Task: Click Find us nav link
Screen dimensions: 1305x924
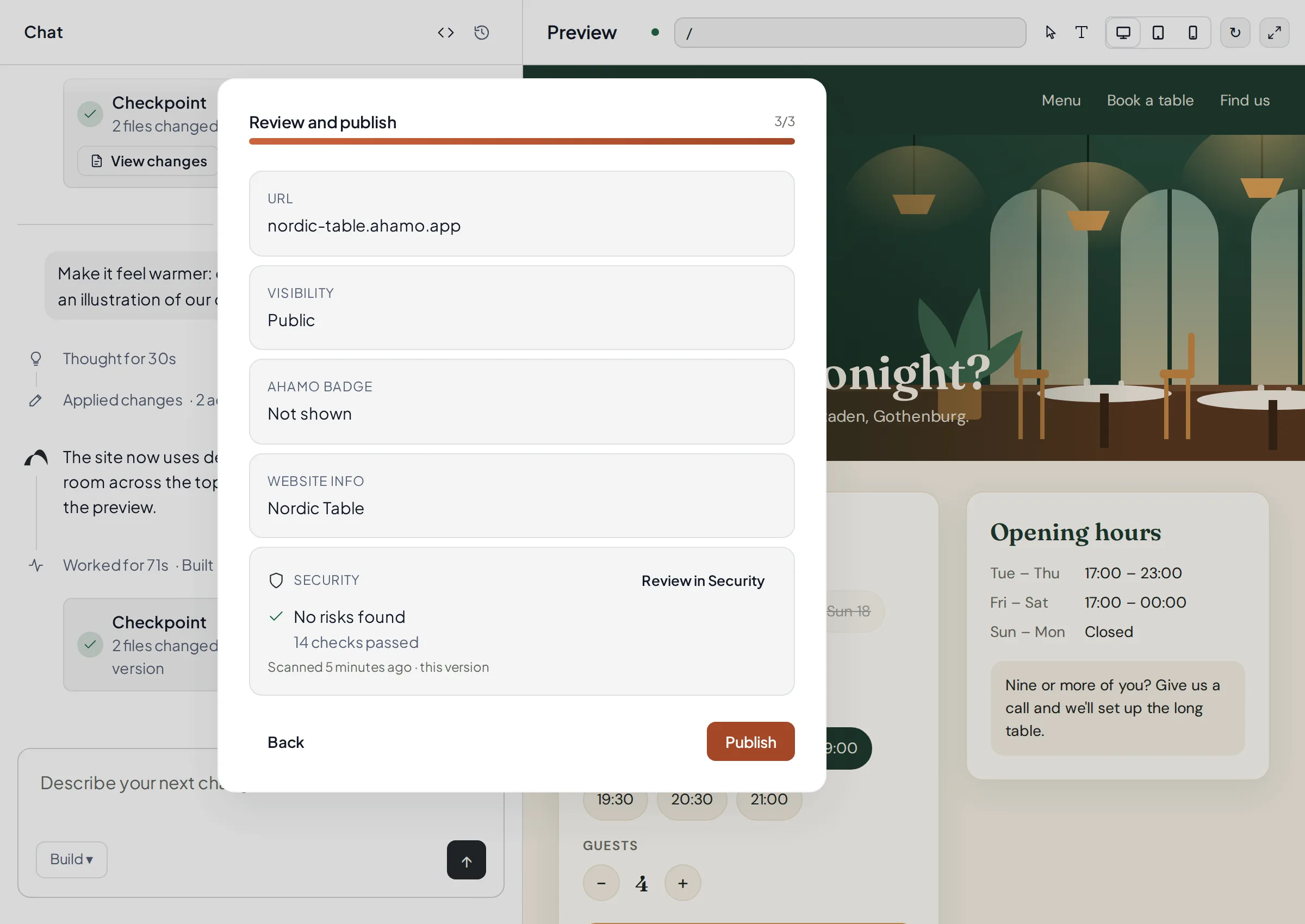Action: [x=1245, y=100]
